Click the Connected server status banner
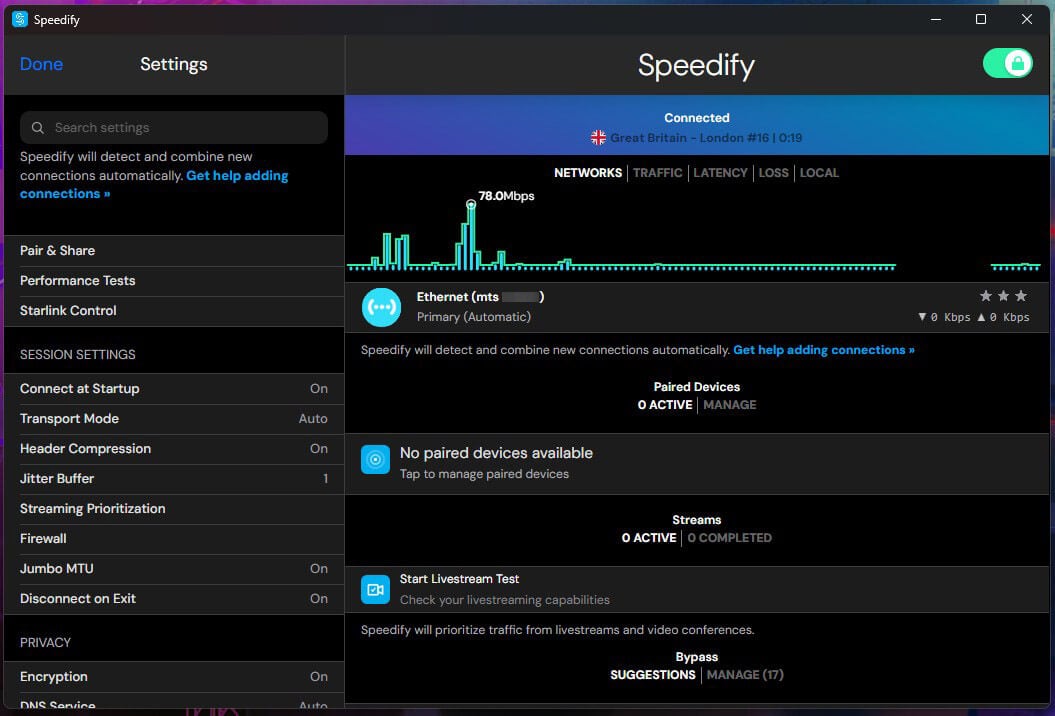This screenshot has height=716, width=1055. (x=696, y=125)
